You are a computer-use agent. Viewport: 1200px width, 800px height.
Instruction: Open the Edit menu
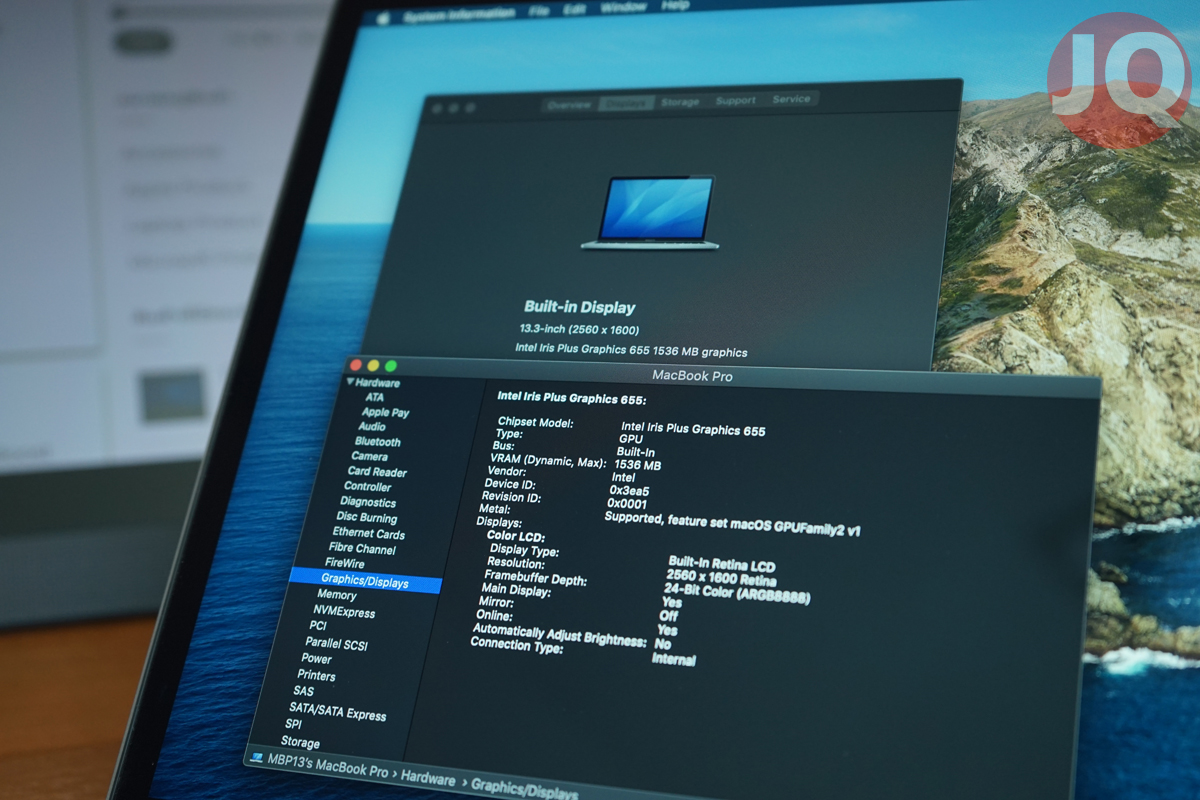pos(574,9)
